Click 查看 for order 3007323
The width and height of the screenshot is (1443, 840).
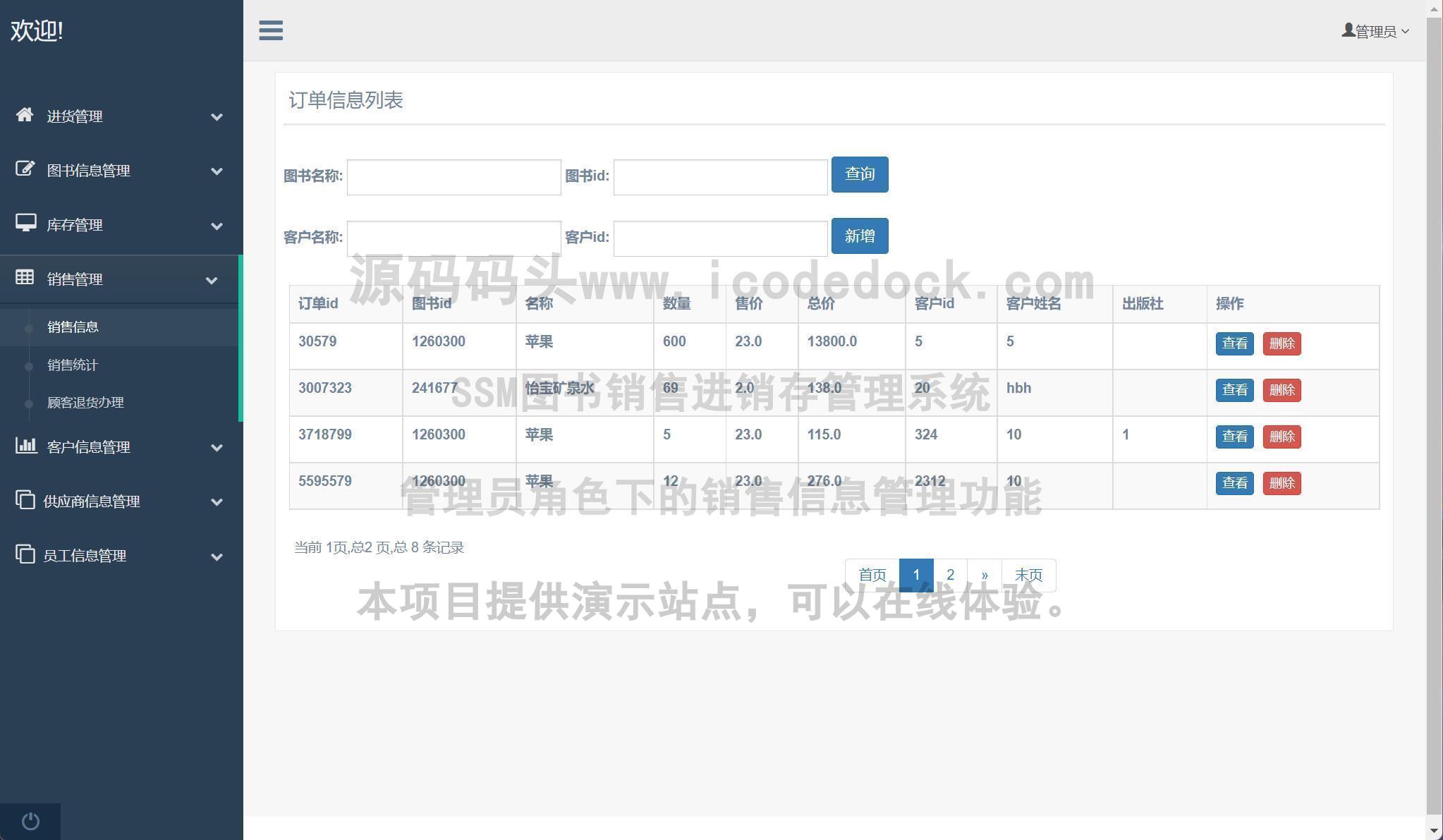[x=1234, y=390]
